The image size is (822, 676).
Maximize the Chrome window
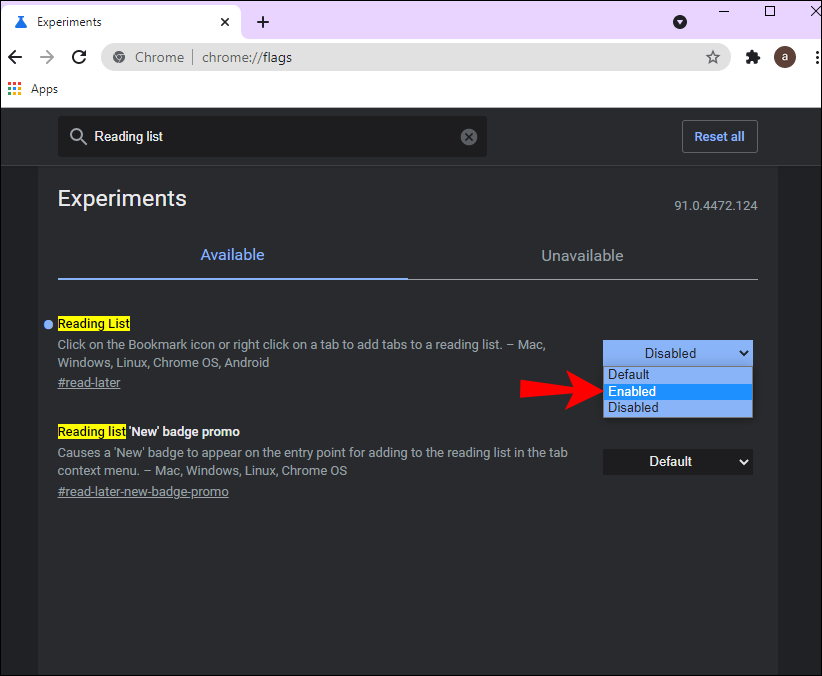tap(770, 11)
